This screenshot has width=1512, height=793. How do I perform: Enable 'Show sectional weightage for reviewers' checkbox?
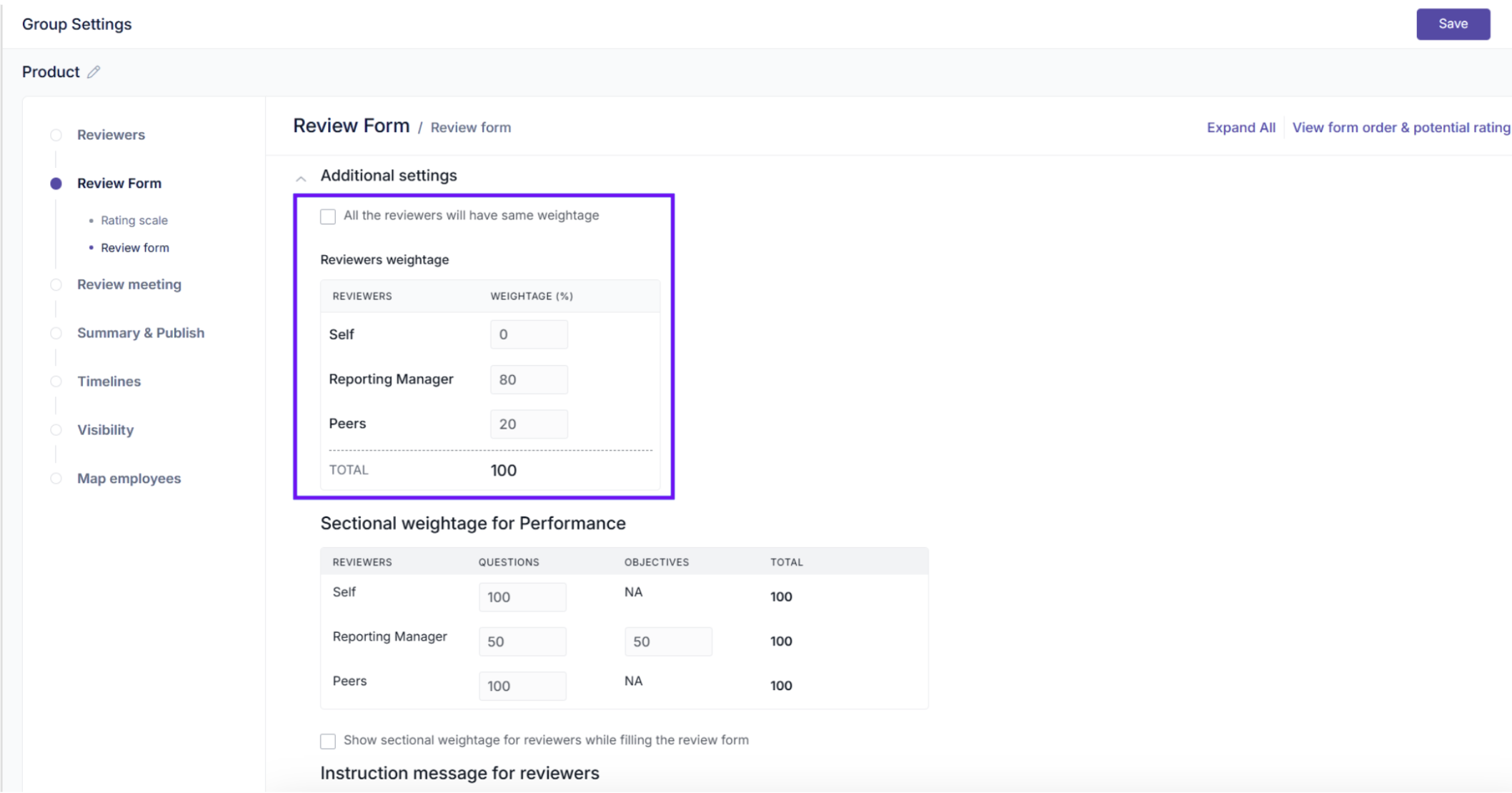click(328, 741)
